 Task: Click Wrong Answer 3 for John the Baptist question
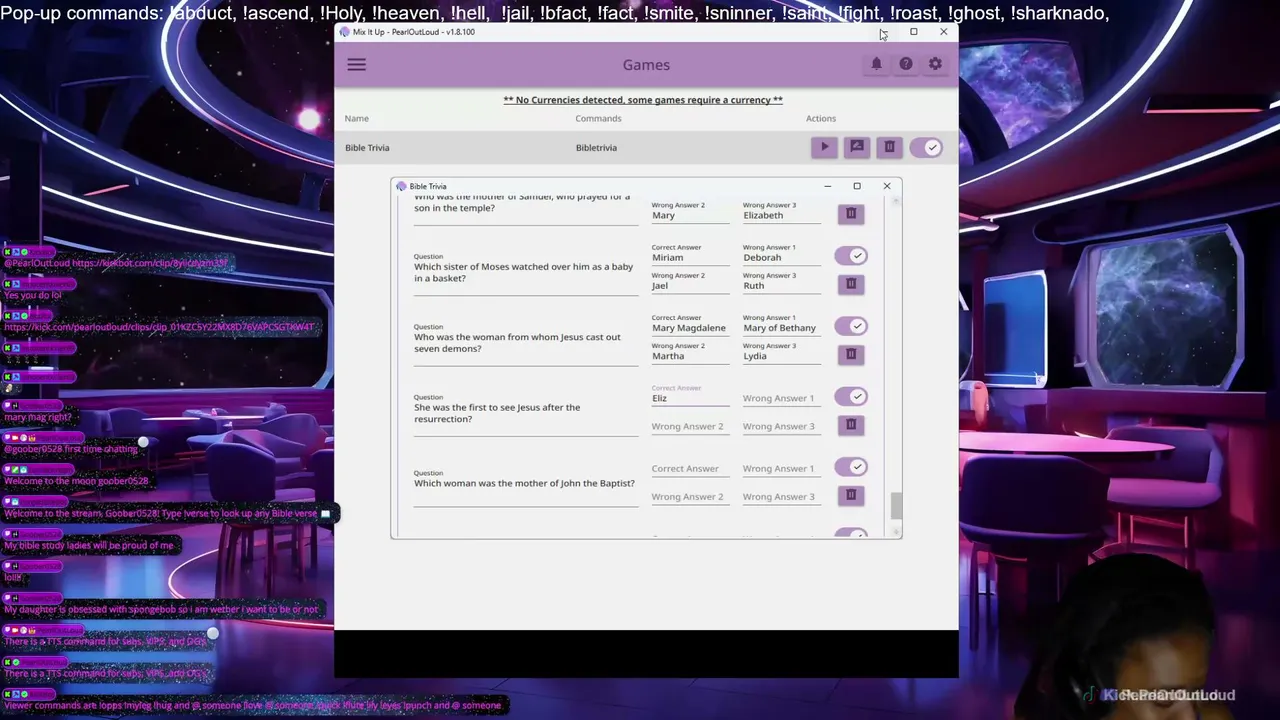pos(781,496)
